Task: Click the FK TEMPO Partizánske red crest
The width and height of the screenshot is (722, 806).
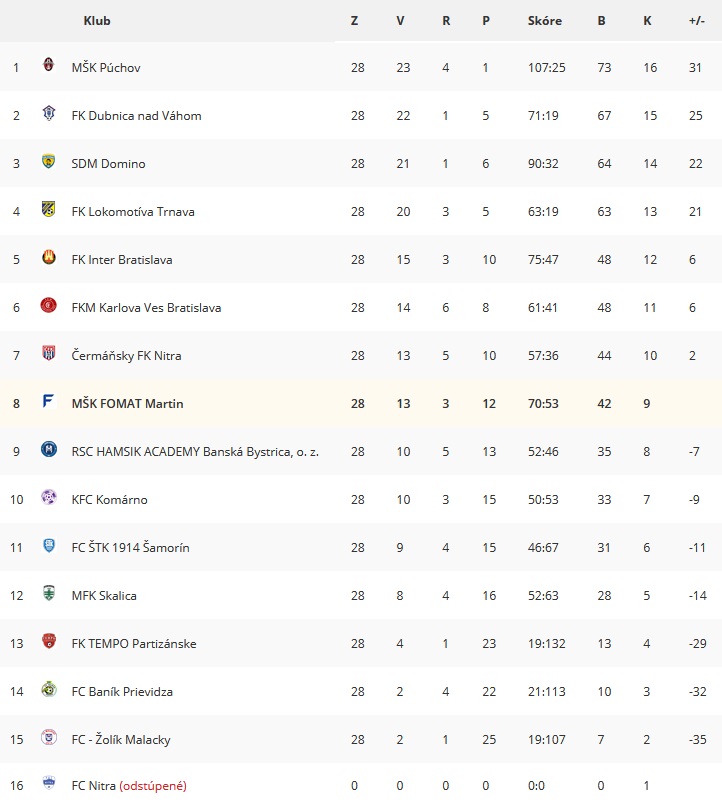Action: (x=48, y=640)
